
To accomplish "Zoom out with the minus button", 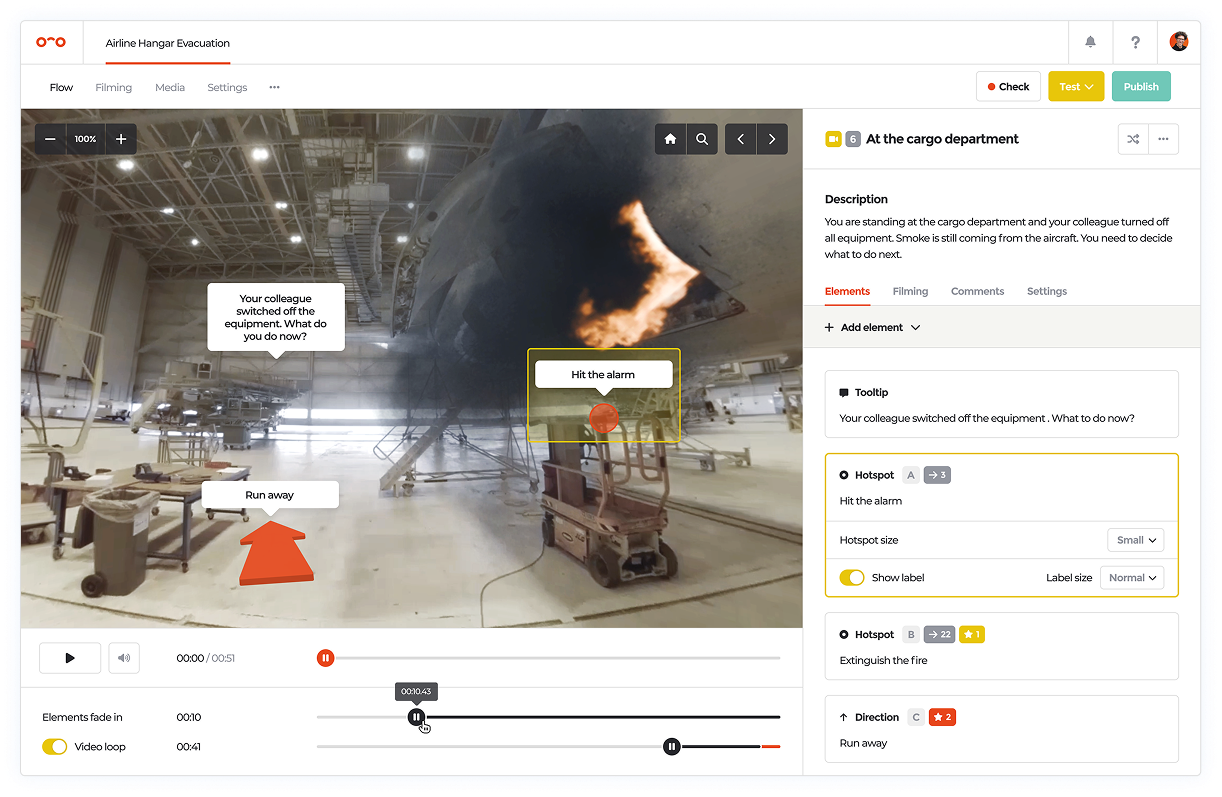I will tap(50, 139).
